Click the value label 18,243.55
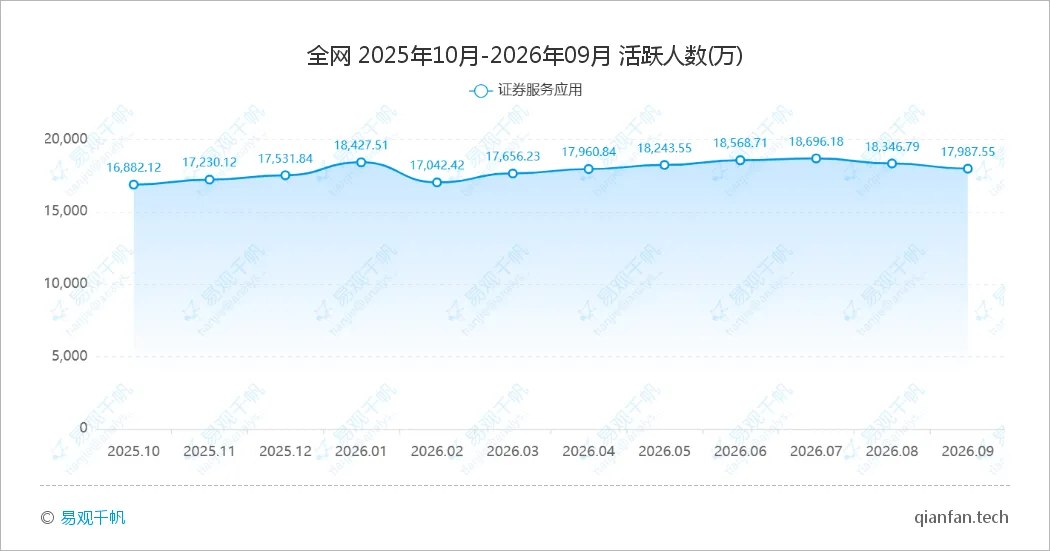This screenshot has height=551, width=1050. pyautogui.click(x=664, y=148)
